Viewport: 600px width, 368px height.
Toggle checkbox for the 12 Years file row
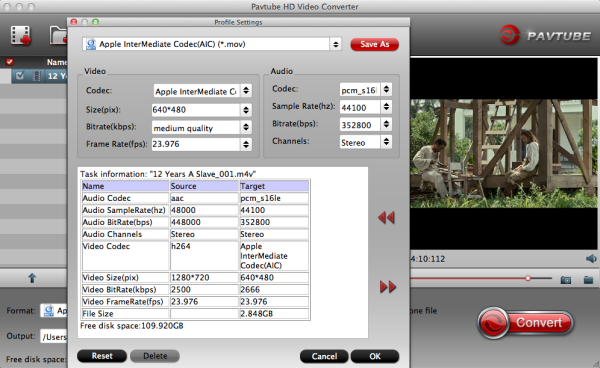(x=20, y=76)
